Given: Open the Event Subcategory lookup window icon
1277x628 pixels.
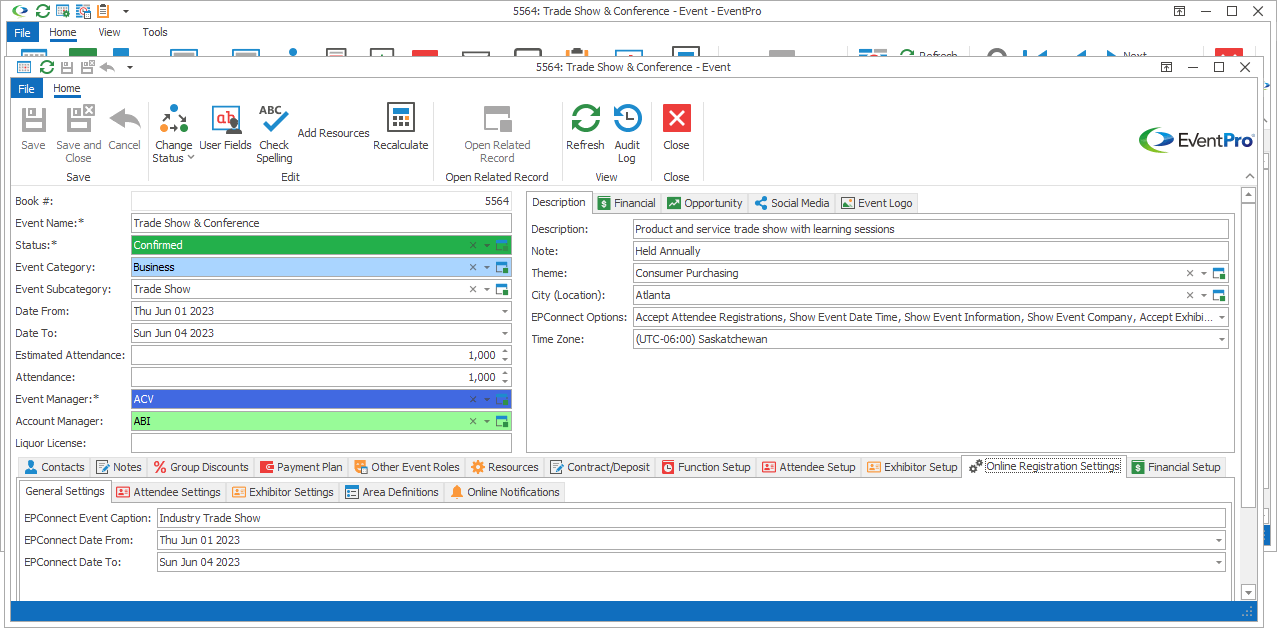Looking at the screenshot, I should point(502,289).
